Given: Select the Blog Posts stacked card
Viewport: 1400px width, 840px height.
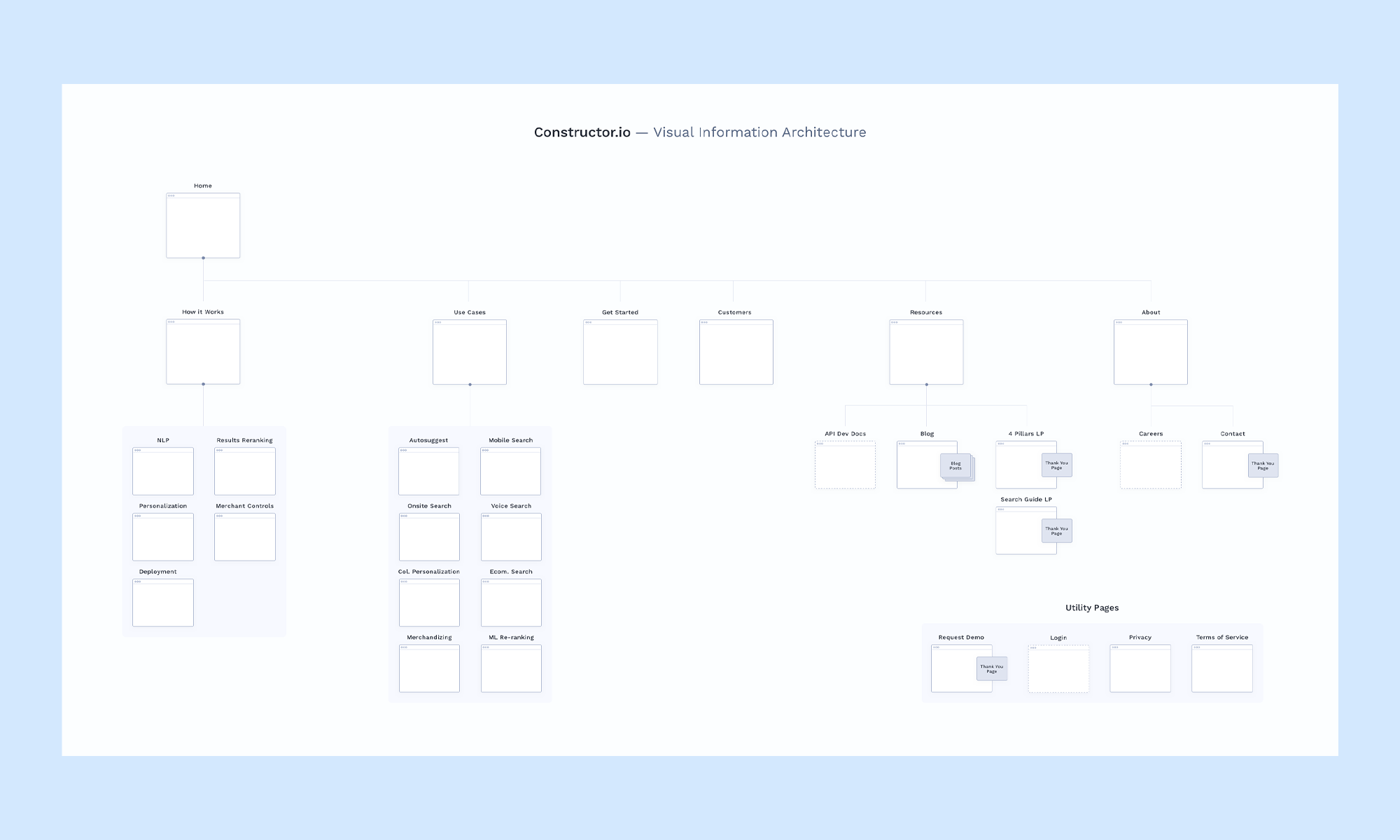Looking at the screenshot, I should click(955, 465).
